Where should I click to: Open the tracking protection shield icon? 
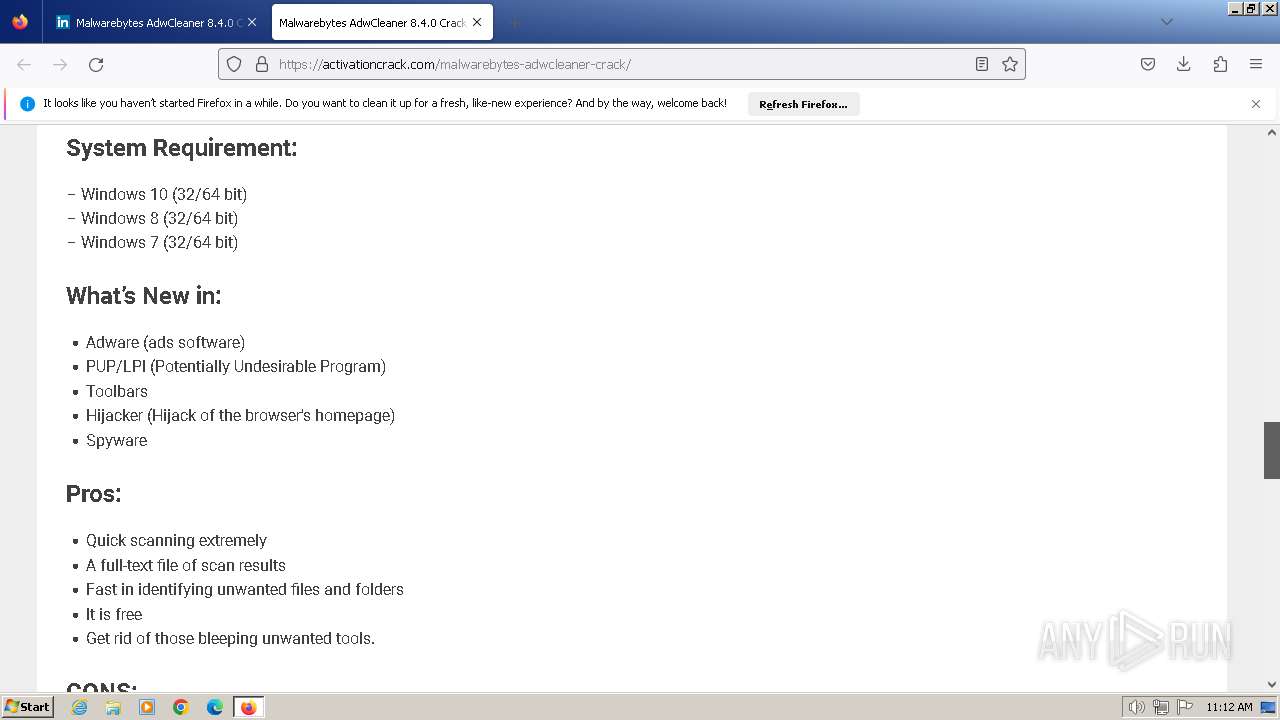tap(234, 64)
